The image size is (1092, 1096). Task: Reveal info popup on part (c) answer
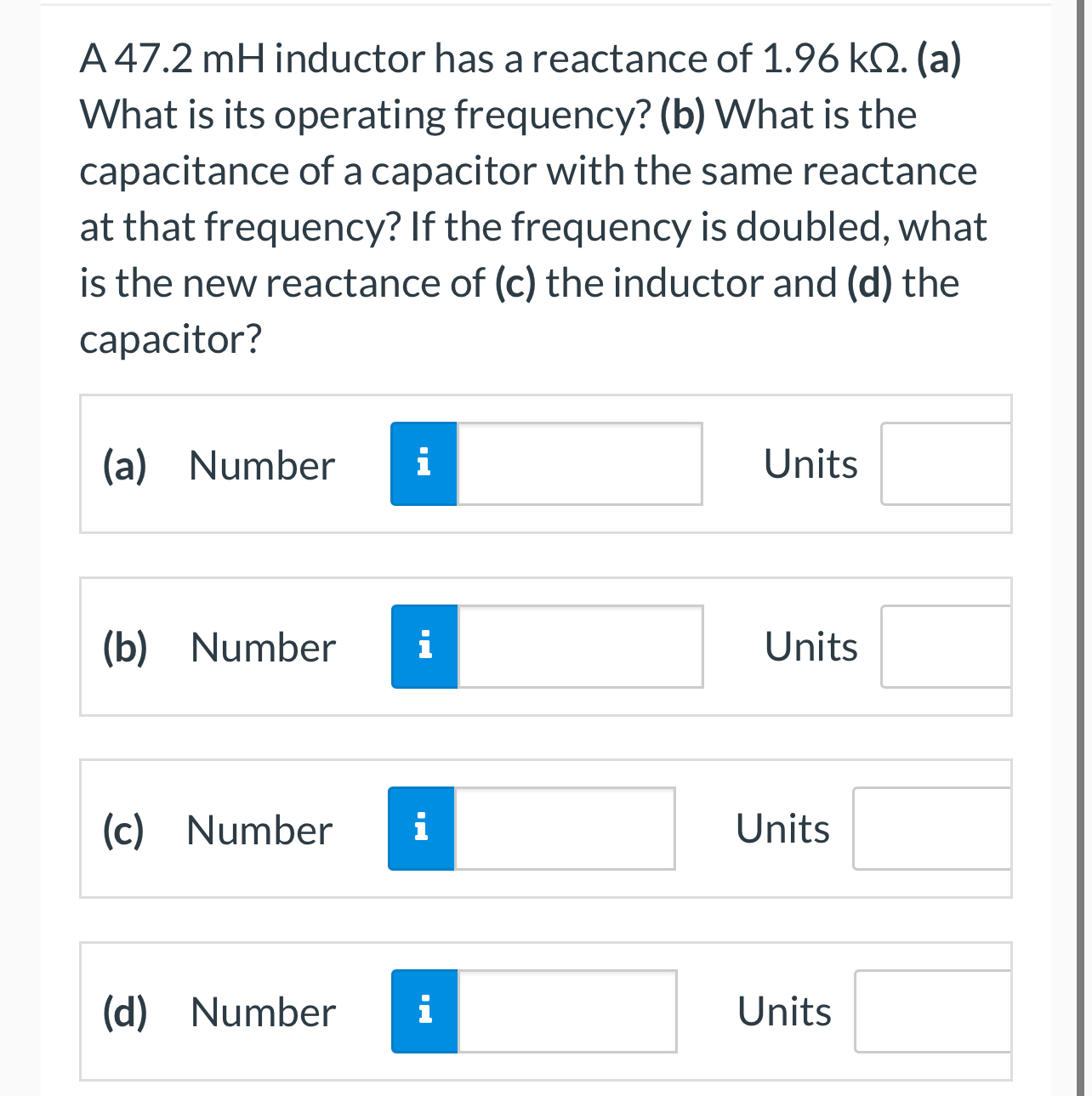(x=419, y=827)
